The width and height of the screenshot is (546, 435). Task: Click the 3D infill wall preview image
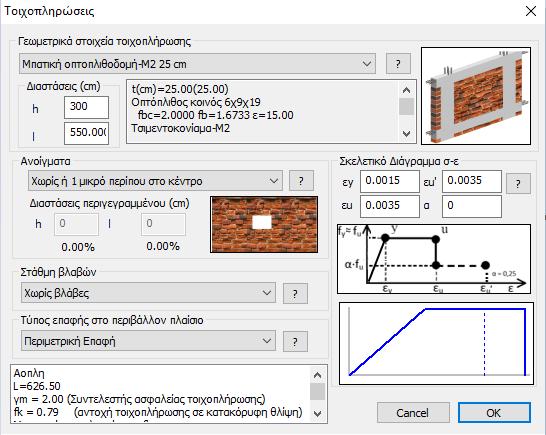(x=476, y=96)
